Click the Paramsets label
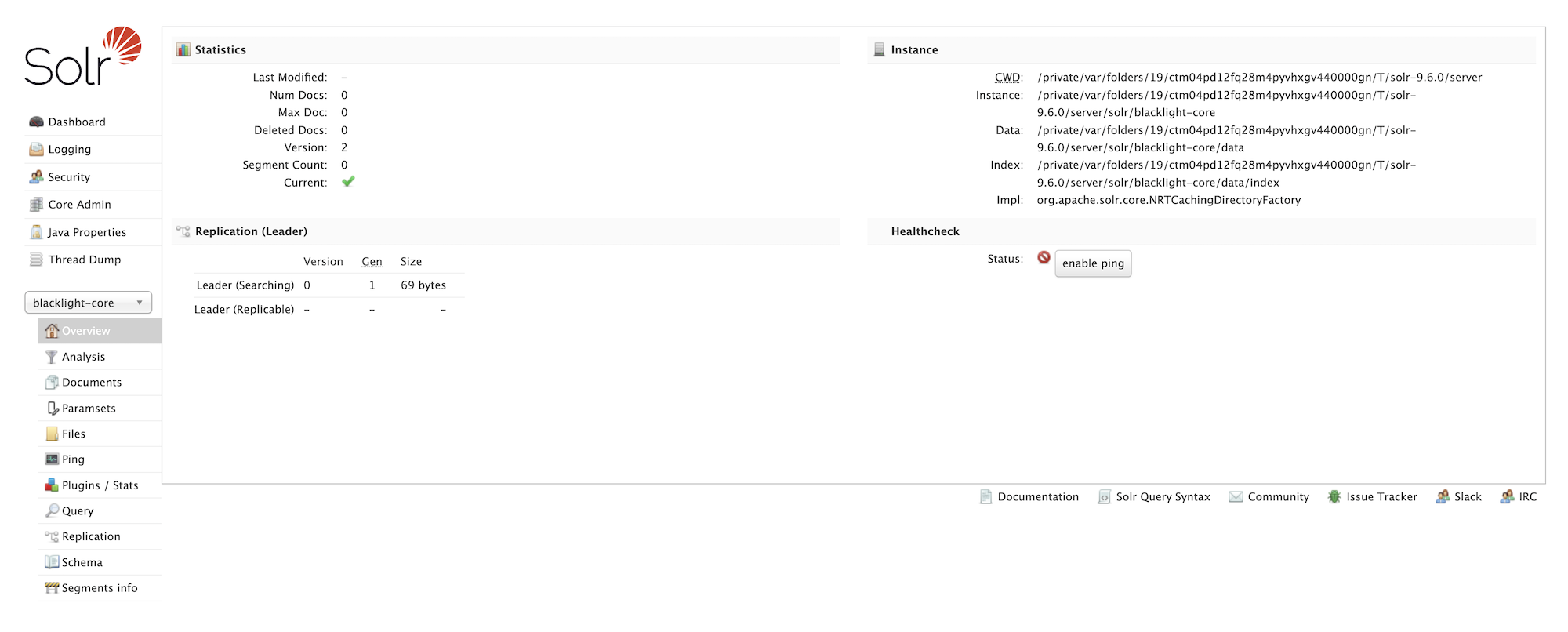 [89, 409]
